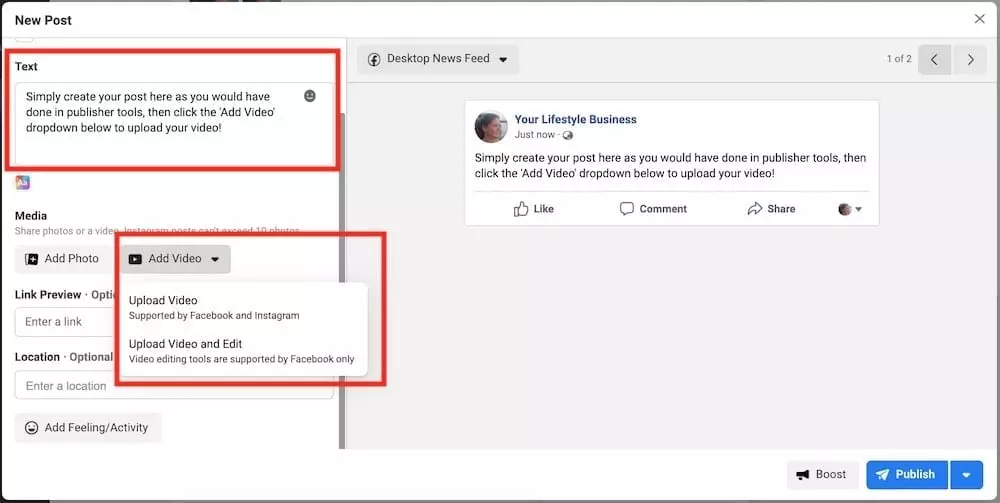Click inside the post Text area
Image resolution: width=1000 pixels, height=503 pixels.
tap(173, 123)
